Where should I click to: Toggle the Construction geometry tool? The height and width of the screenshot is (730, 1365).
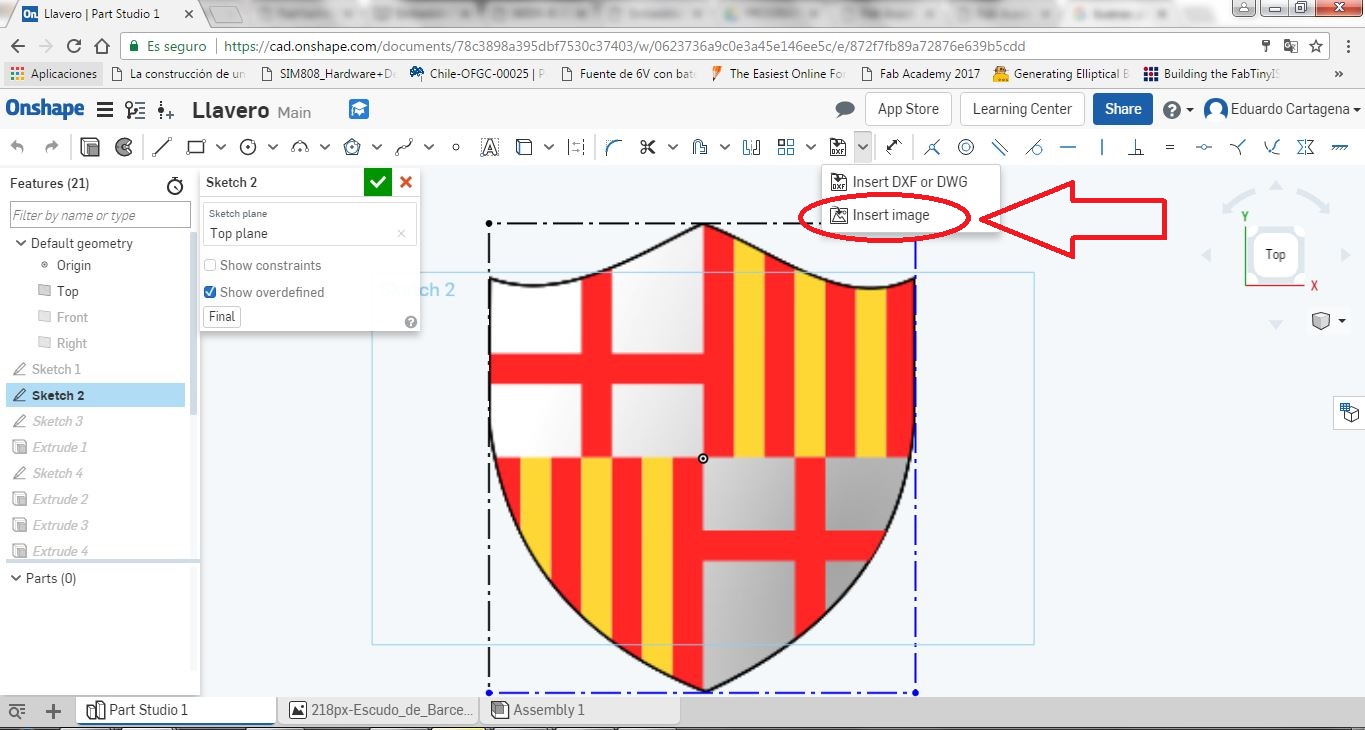(577, 147)
